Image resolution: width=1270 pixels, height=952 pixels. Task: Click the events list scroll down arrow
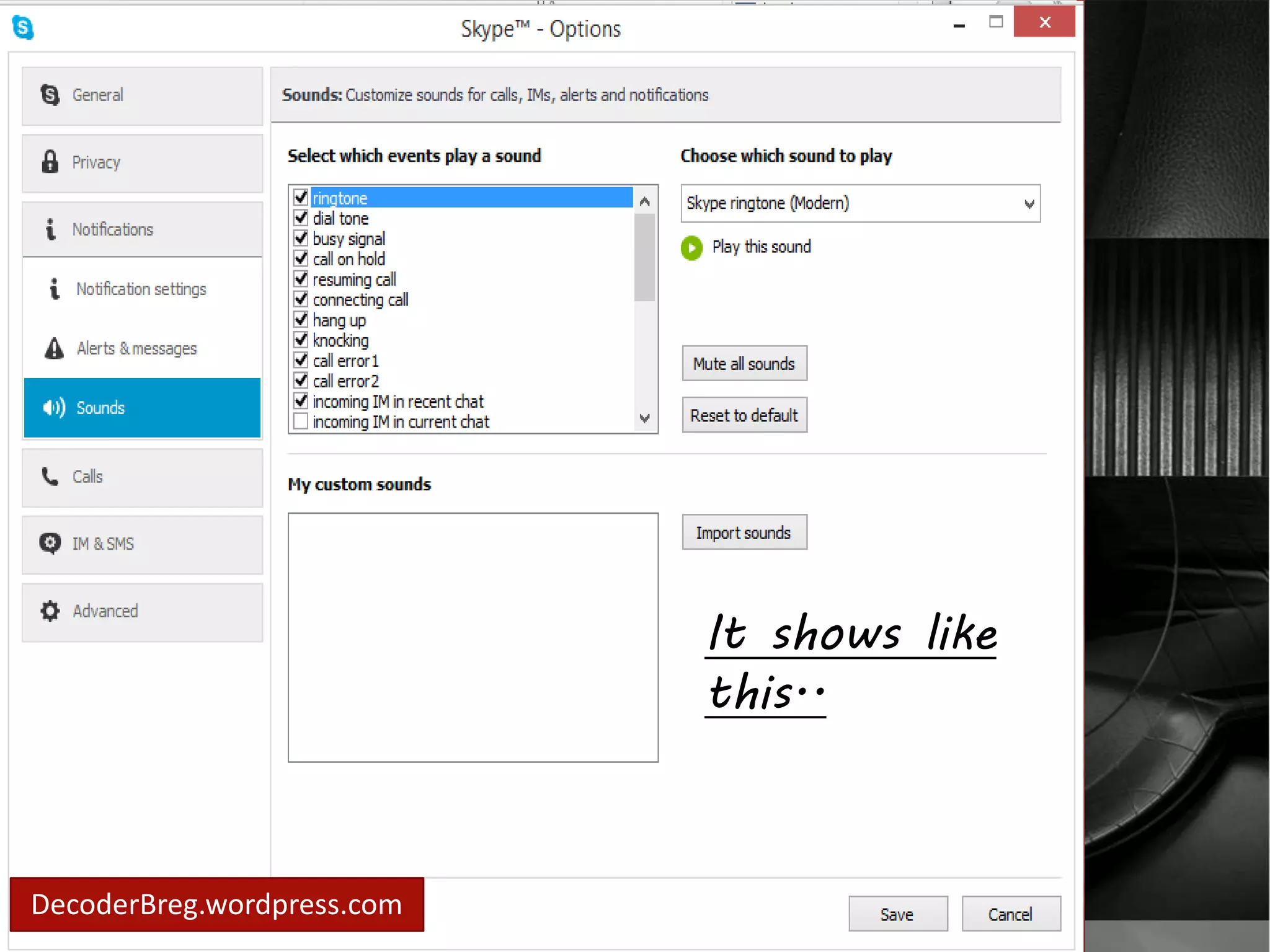tap(645, 418)
